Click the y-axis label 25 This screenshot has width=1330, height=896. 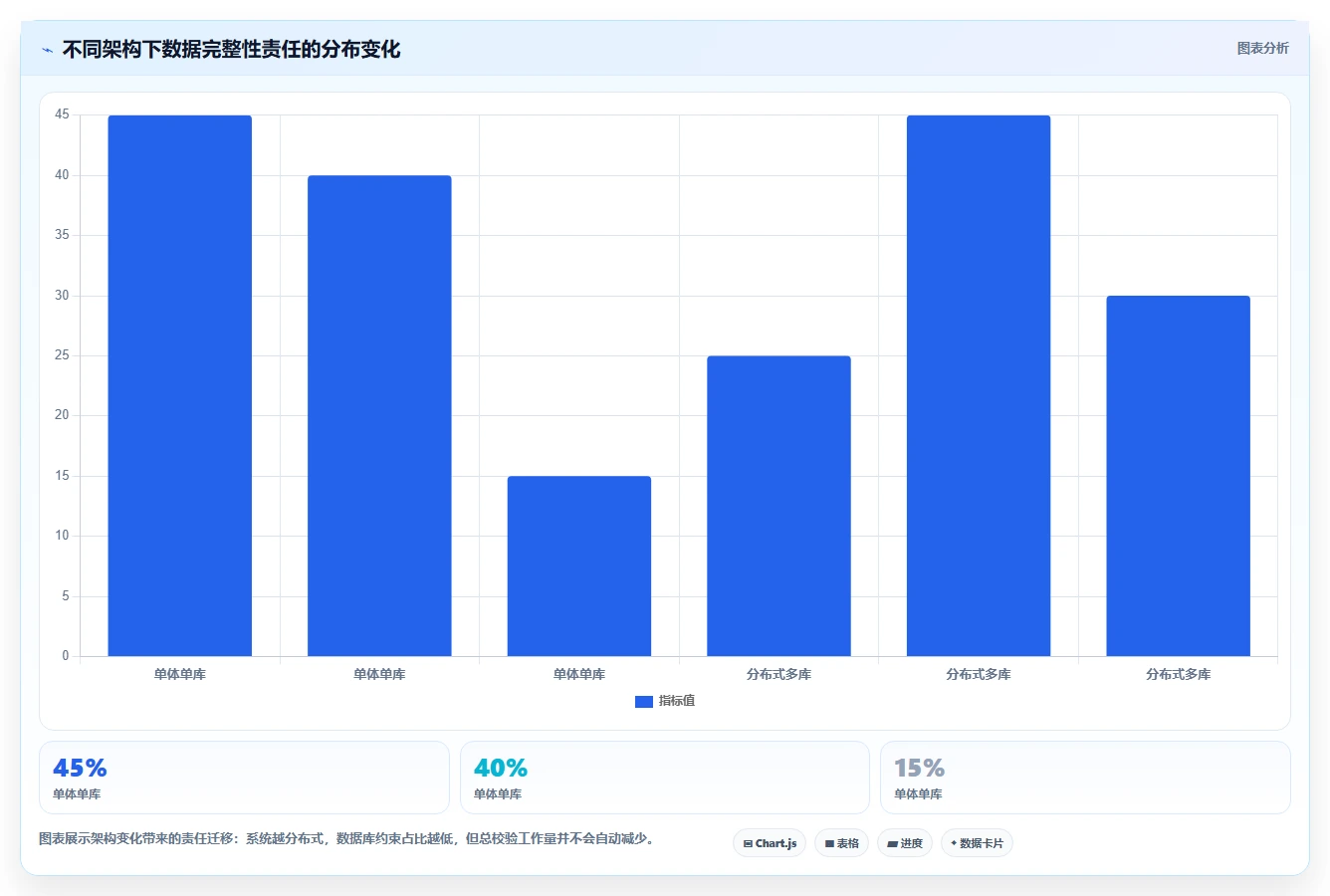[62, 355]
